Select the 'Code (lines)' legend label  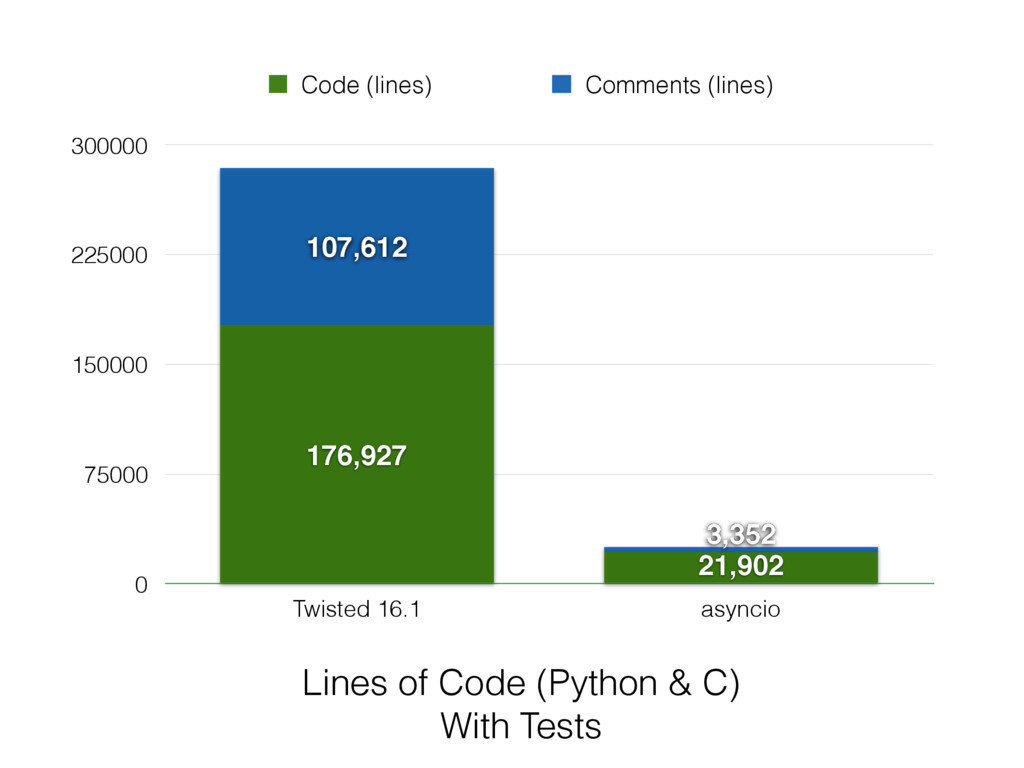[x=366, y=85]
